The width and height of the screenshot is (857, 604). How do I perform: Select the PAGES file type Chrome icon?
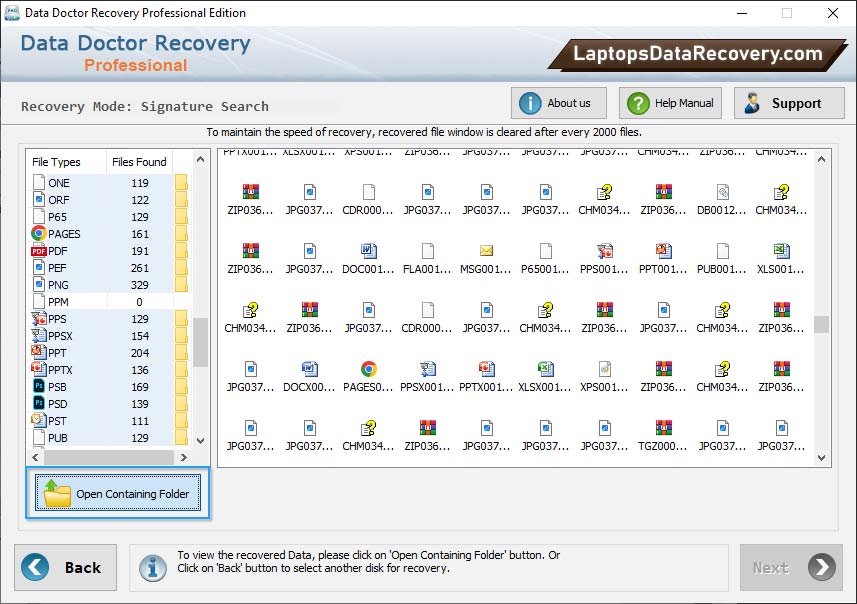[x=38, y=233]
